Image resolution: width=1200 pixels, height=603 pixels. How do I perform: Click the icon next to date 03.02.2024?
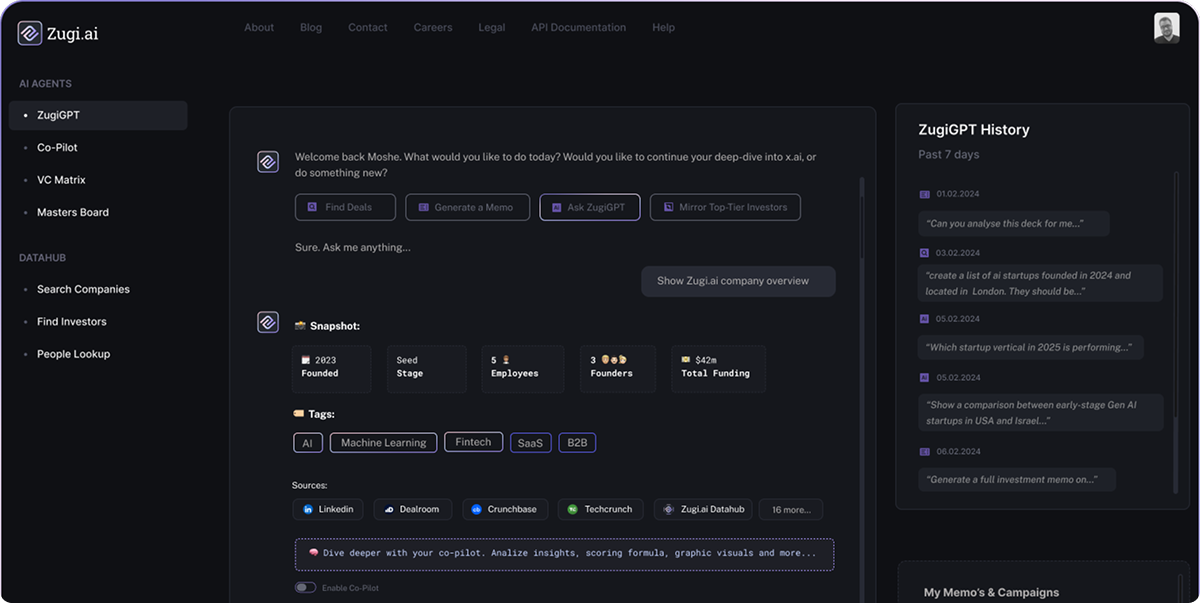tap(925, 253)
